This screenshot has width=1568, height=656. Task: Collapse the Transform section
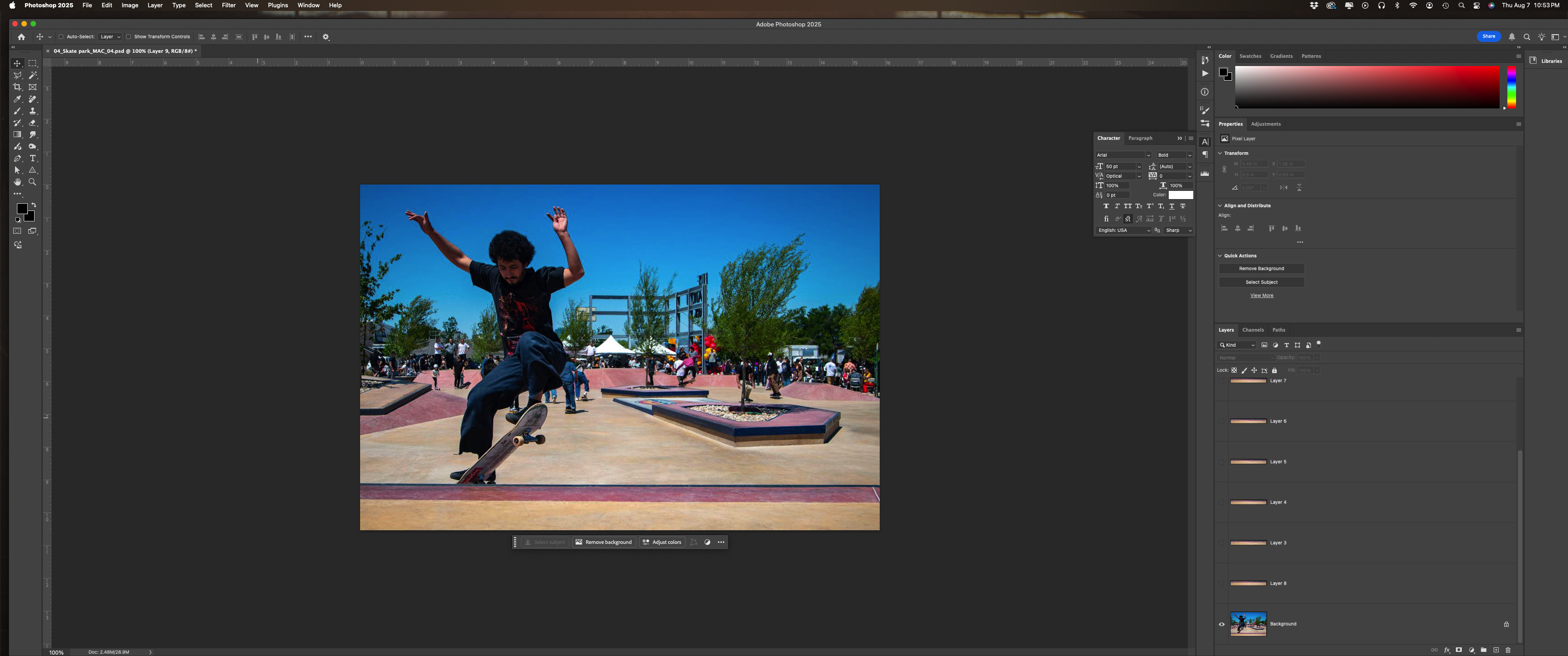1220,154
